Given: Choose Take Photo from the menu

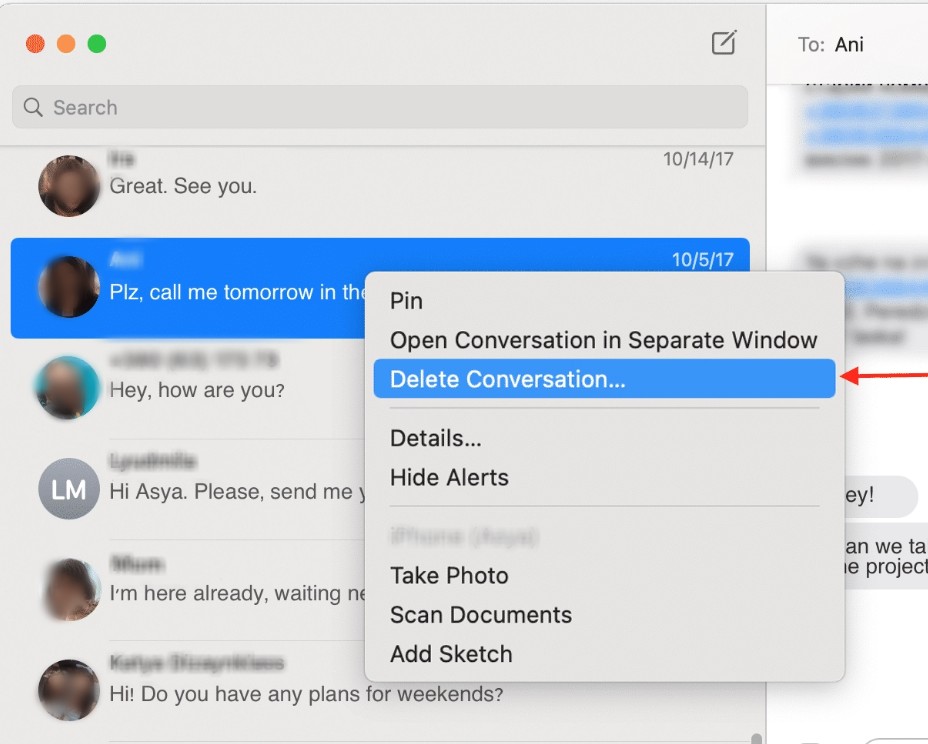Looking at the screenshot, I should click(x=449, y=576).
